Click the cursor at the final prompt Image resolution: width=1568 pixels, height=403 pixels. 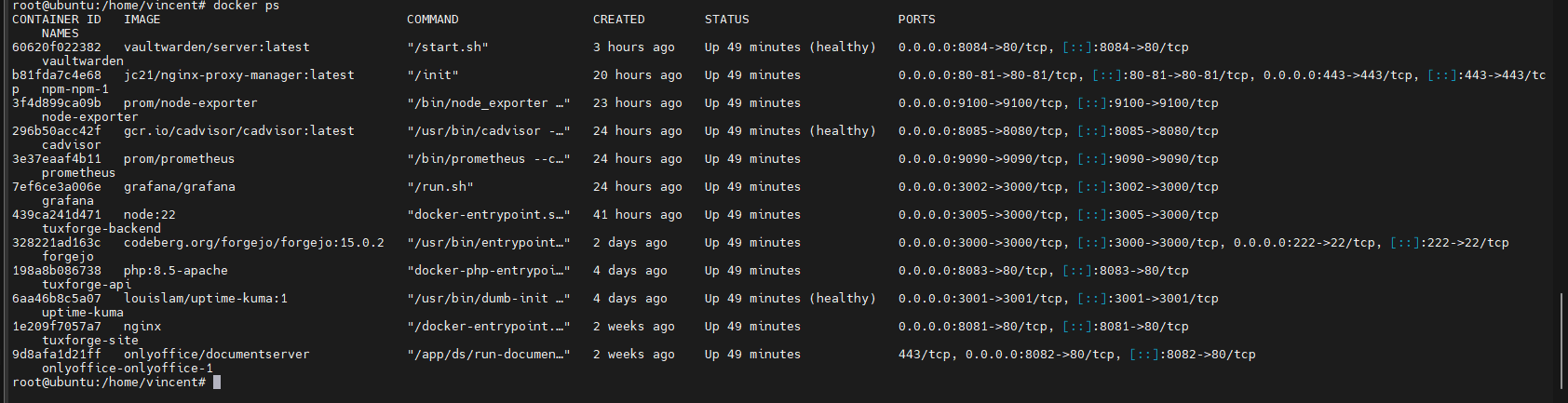[217, 383]
